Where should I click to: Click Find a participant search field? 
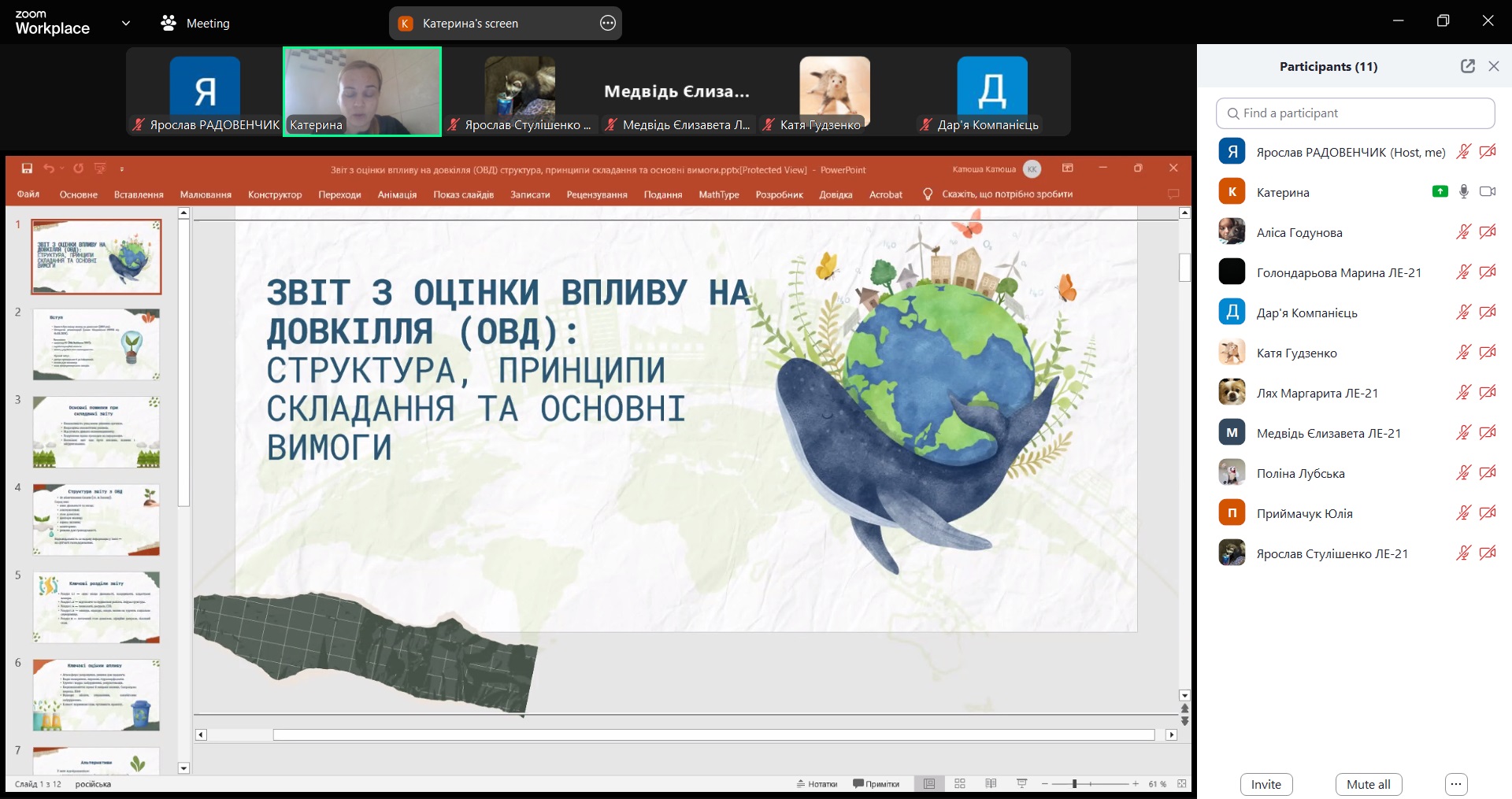(x=1355, y=113)
